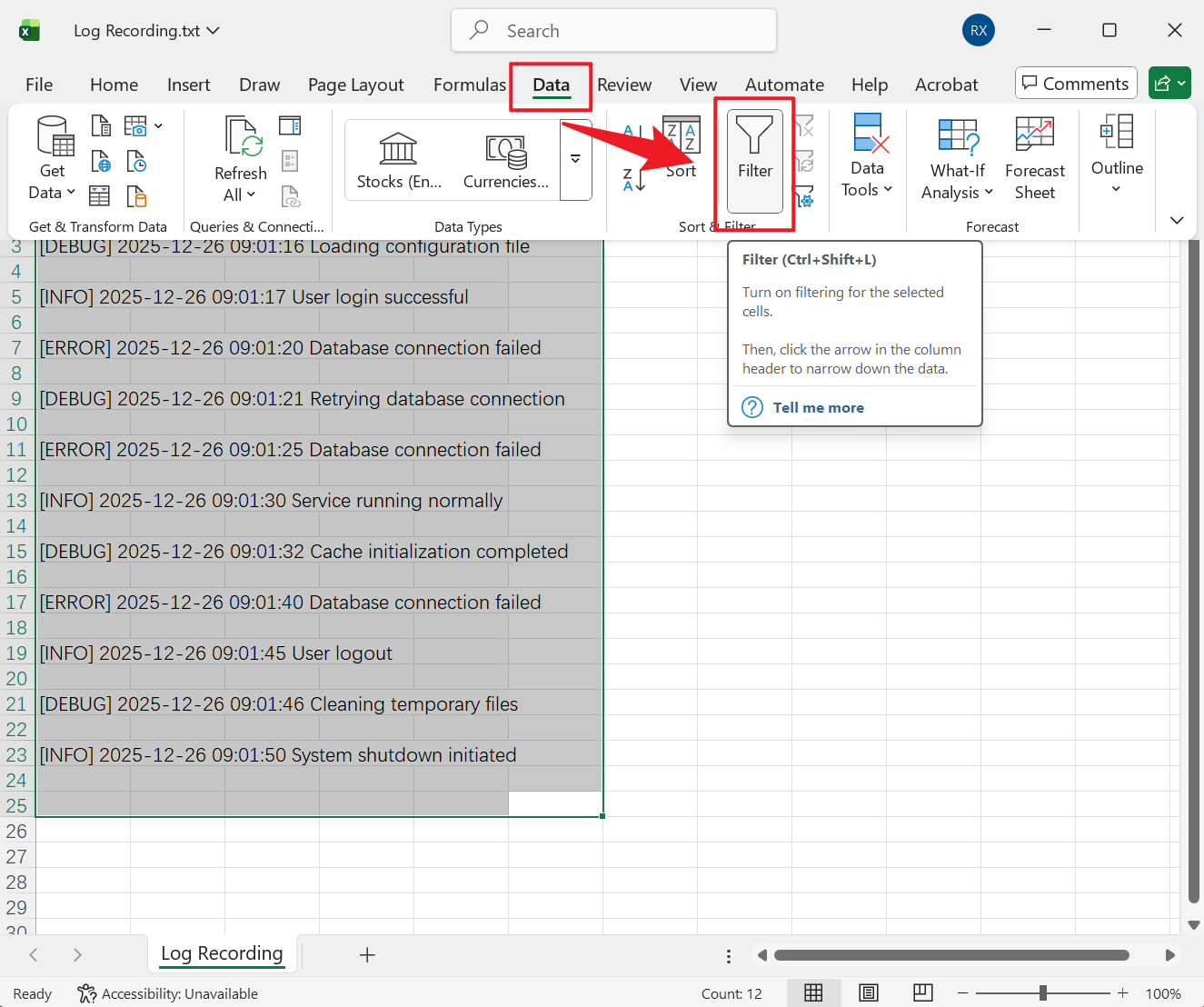Click the Tell me more link

click(818, 407)
